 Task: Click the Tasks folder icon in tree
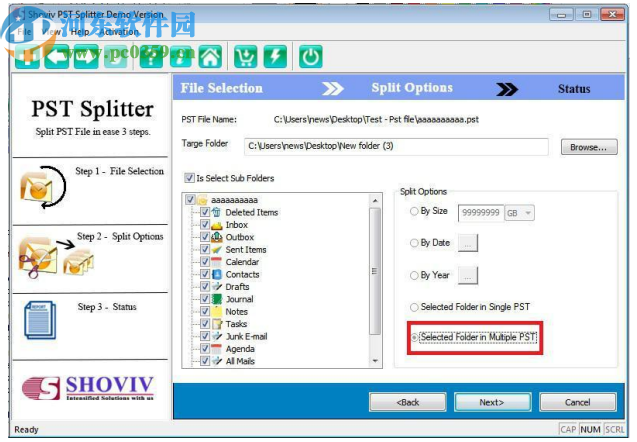pos(217,324)
